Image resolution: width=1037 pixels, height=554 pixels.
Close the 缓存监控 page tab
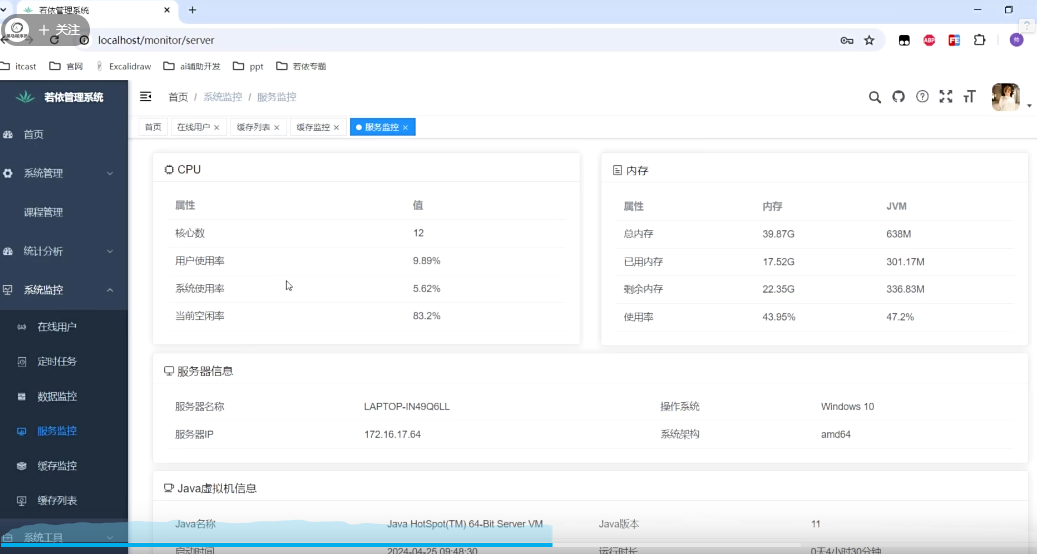pos(336,128)
